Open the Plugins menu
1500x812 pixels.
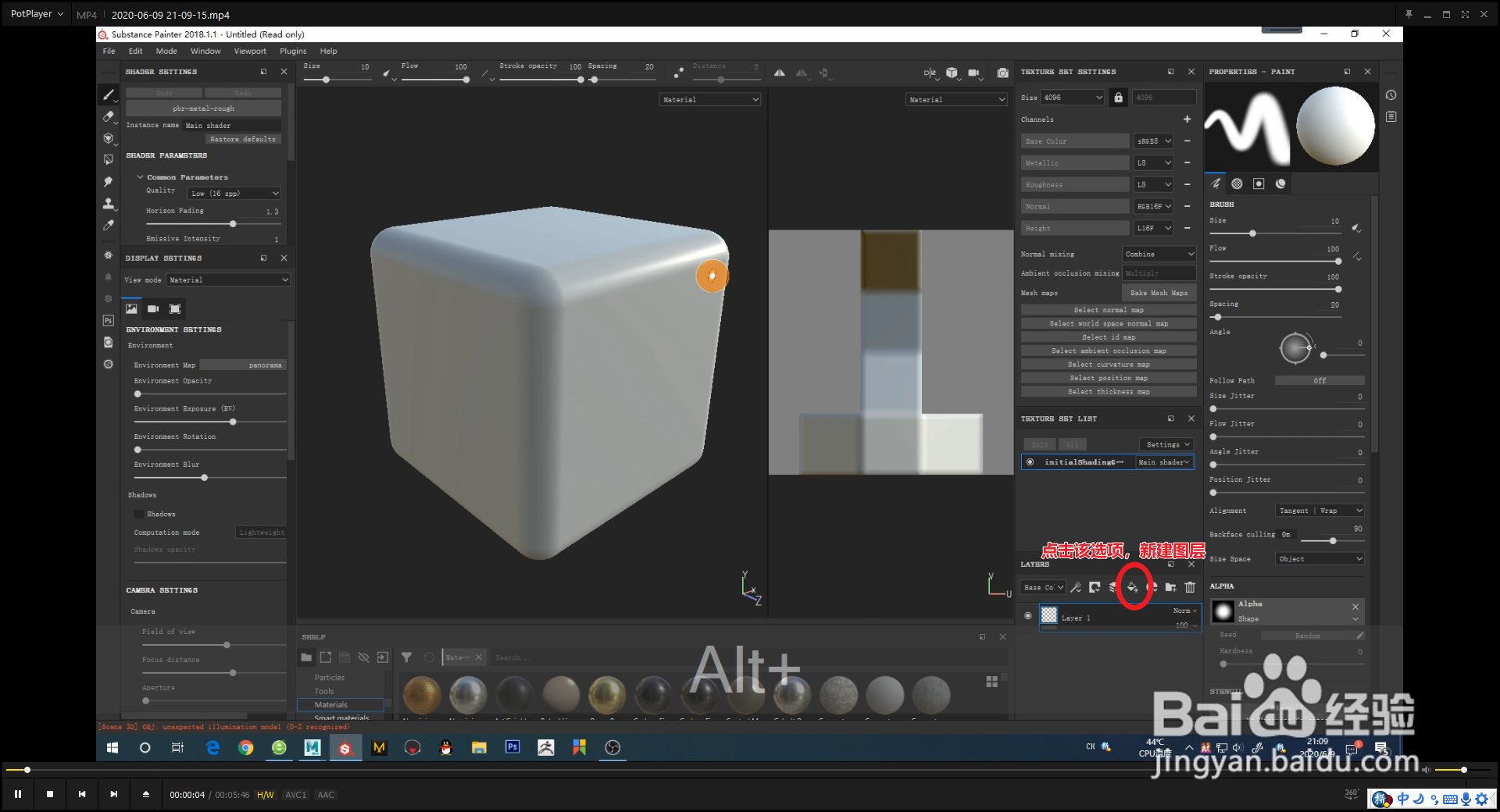(293, 52)
